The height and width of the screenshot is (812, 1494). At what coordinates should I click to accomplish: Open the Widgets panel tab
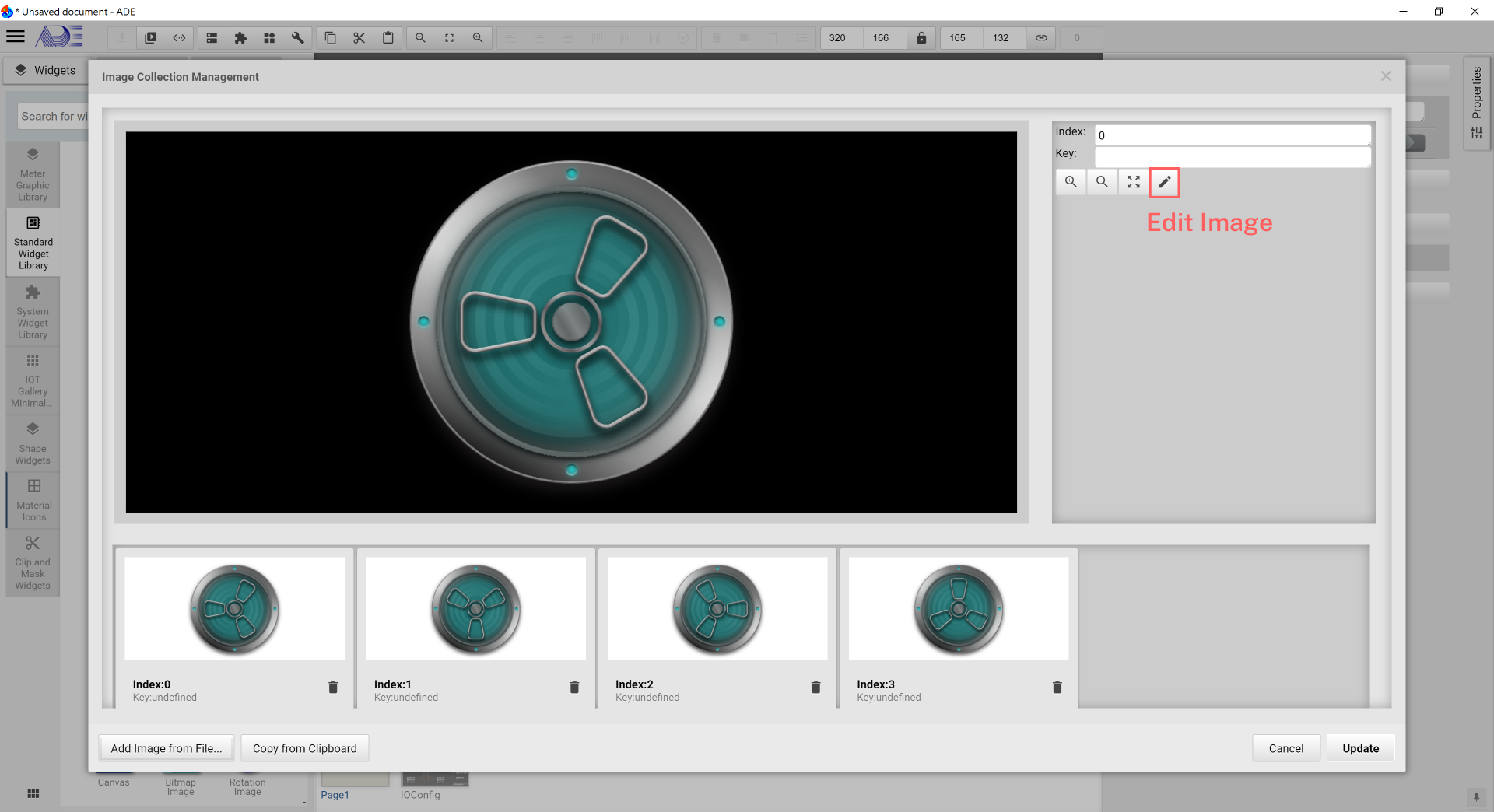tap(45, 70)
